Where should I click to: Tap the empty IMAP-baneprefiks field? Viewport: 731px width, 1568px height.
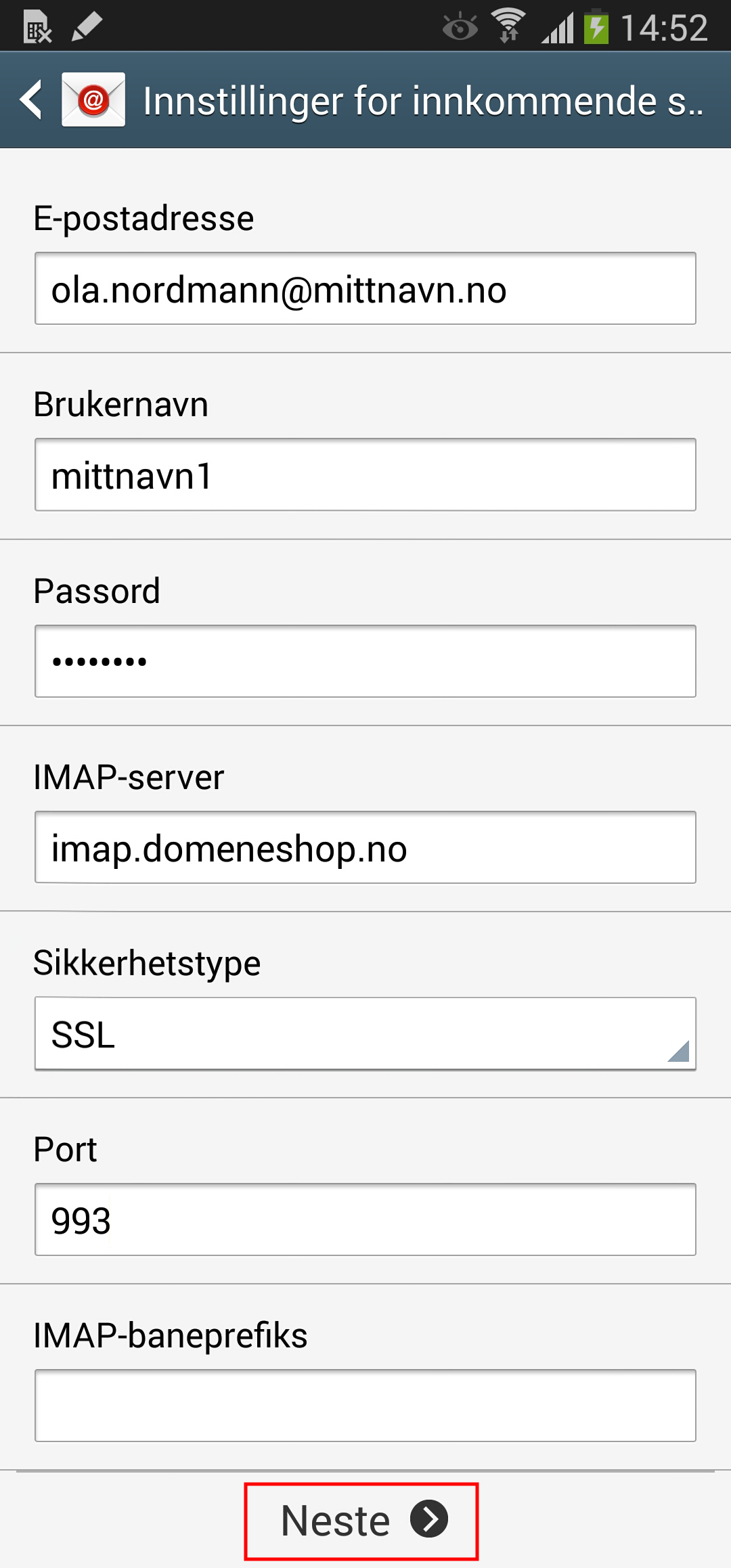pyautogui.click(x=365, y=1406)
